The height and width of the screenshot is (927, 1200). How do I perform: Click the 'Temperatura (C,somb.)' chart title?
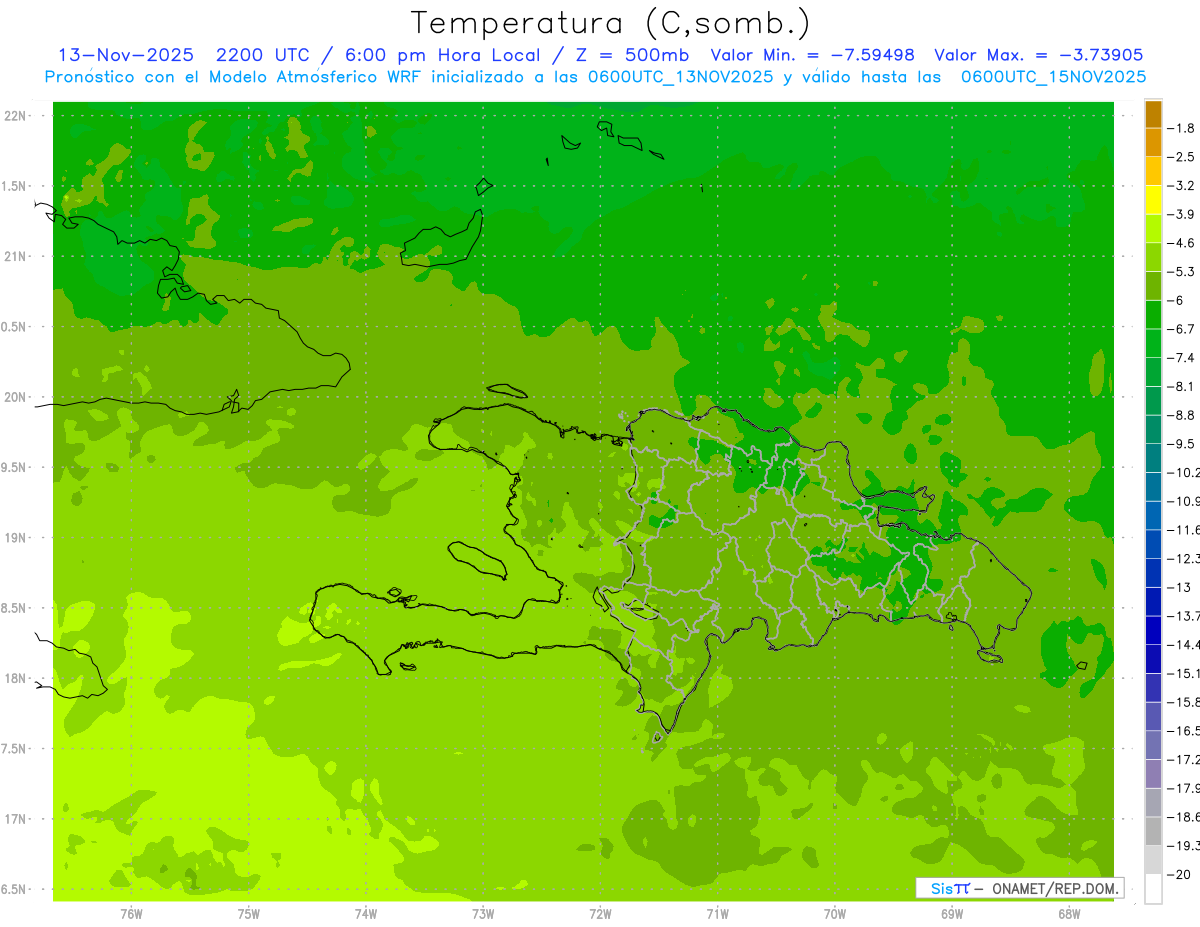[610, 23]
